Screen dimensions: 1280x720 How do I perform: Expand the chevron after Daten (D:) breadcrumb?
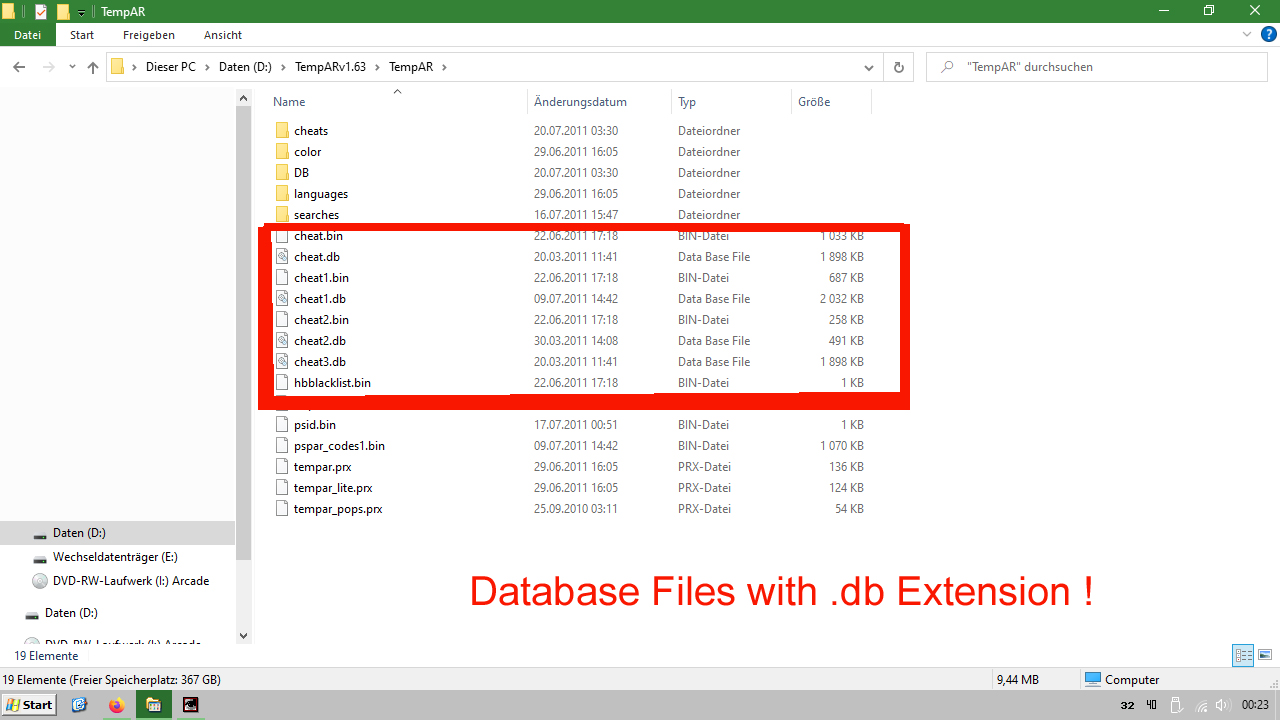283,67
